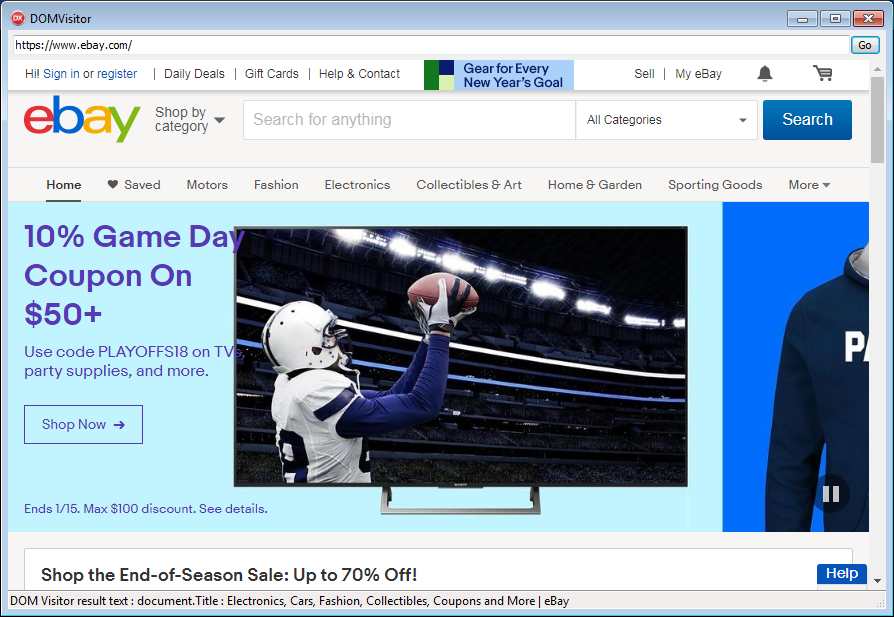The width and height of the screenshot is (894, 617).
Task: Open the shopping cart icon
Action: click(x=823, y=73)
